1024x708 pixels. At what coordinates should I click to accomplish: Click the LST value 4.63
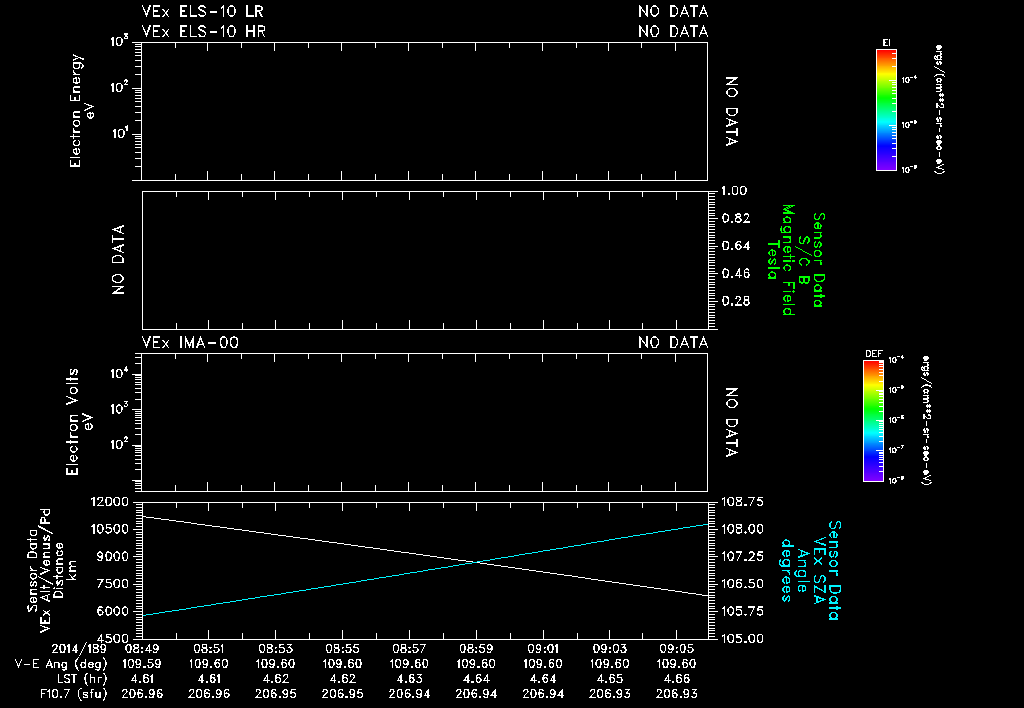pyautogui.click(x=409, y=679)
